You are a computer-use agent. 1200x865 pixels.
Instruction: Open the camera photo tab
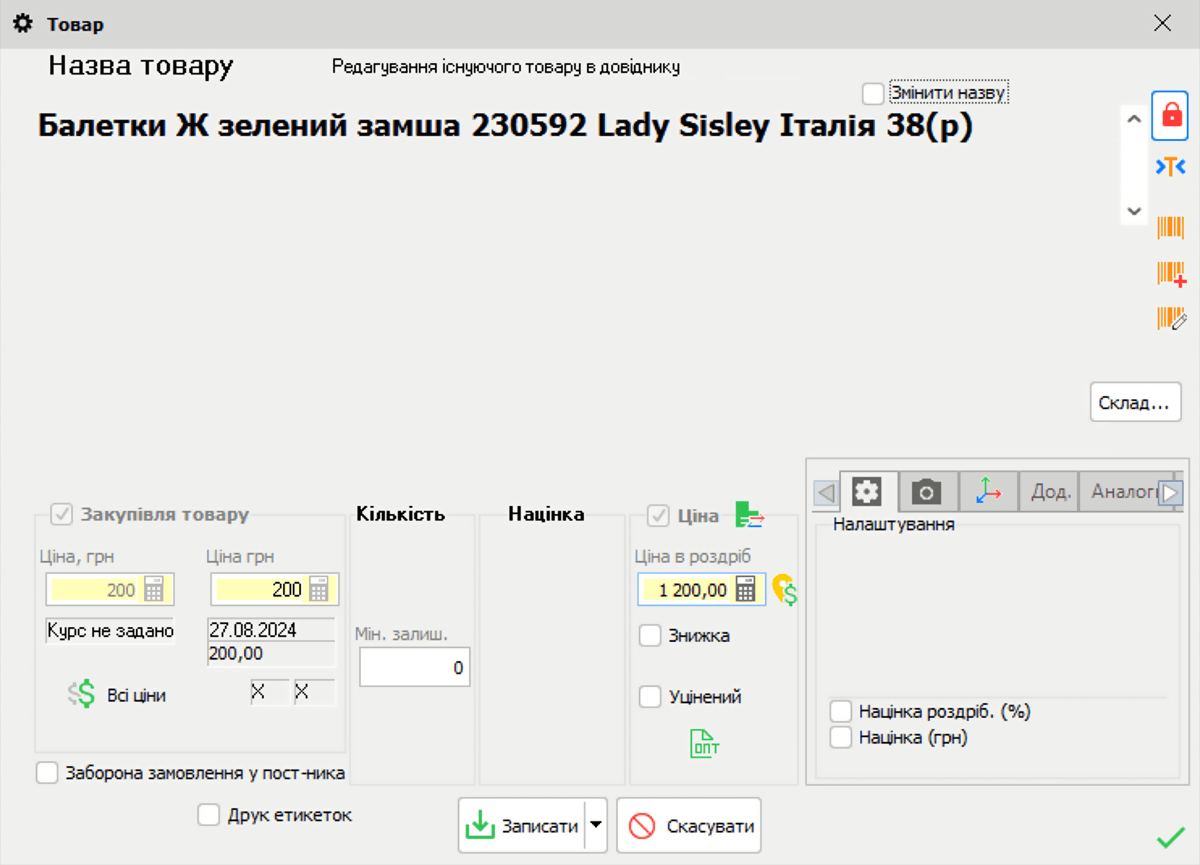[928, 492]
